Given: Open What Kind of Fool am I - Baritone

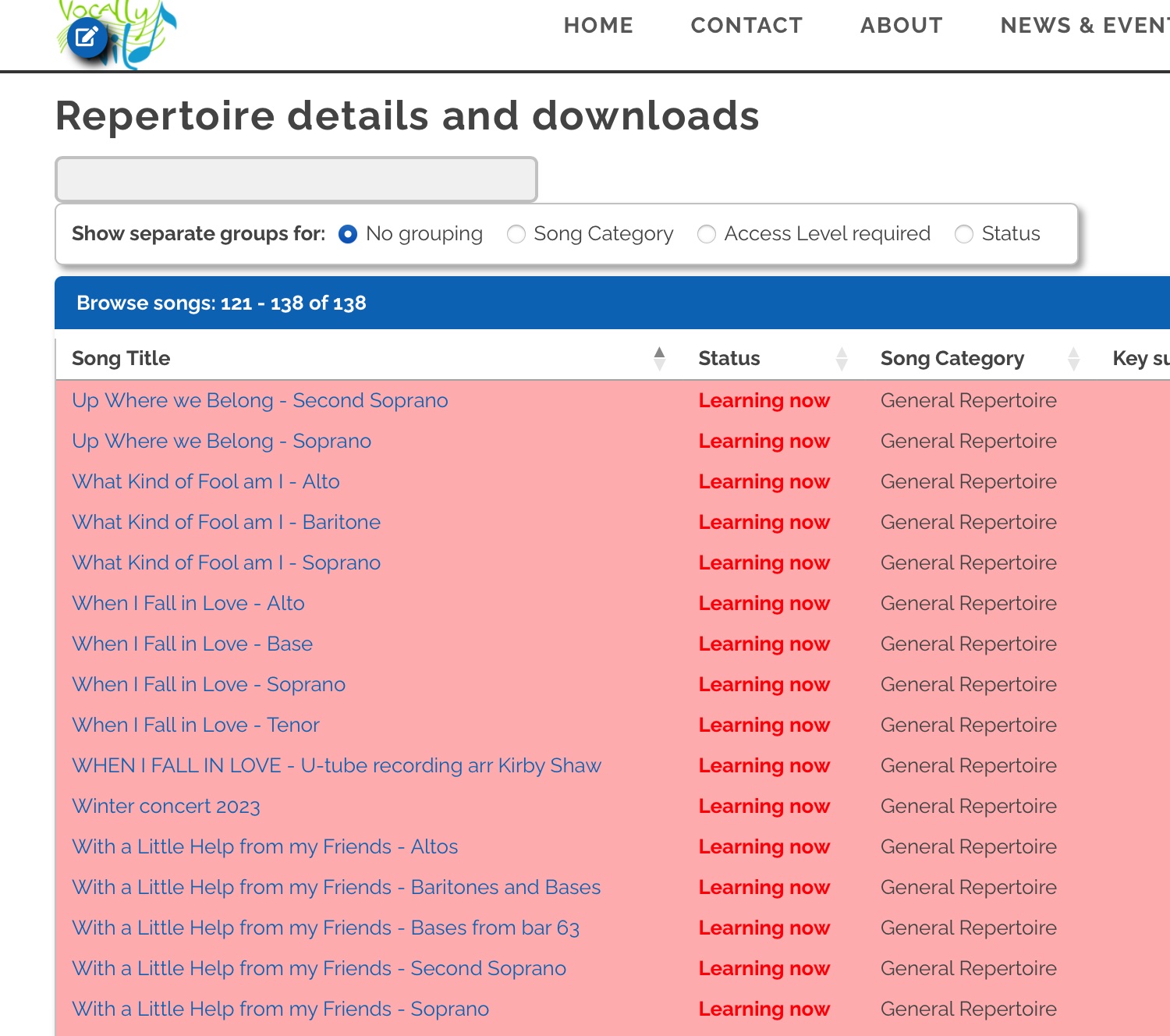Looking at the screenshot, I should tap(226, 522).
